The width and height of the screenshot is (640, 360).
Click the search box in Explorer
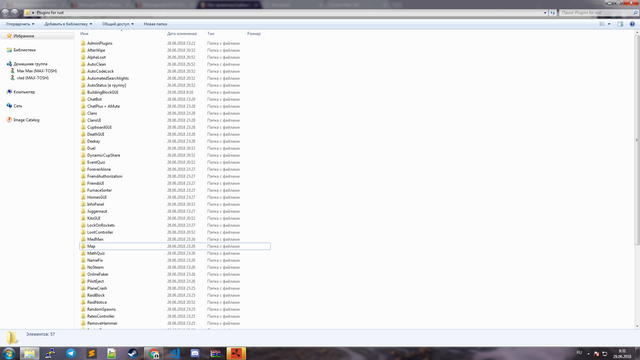598,13
